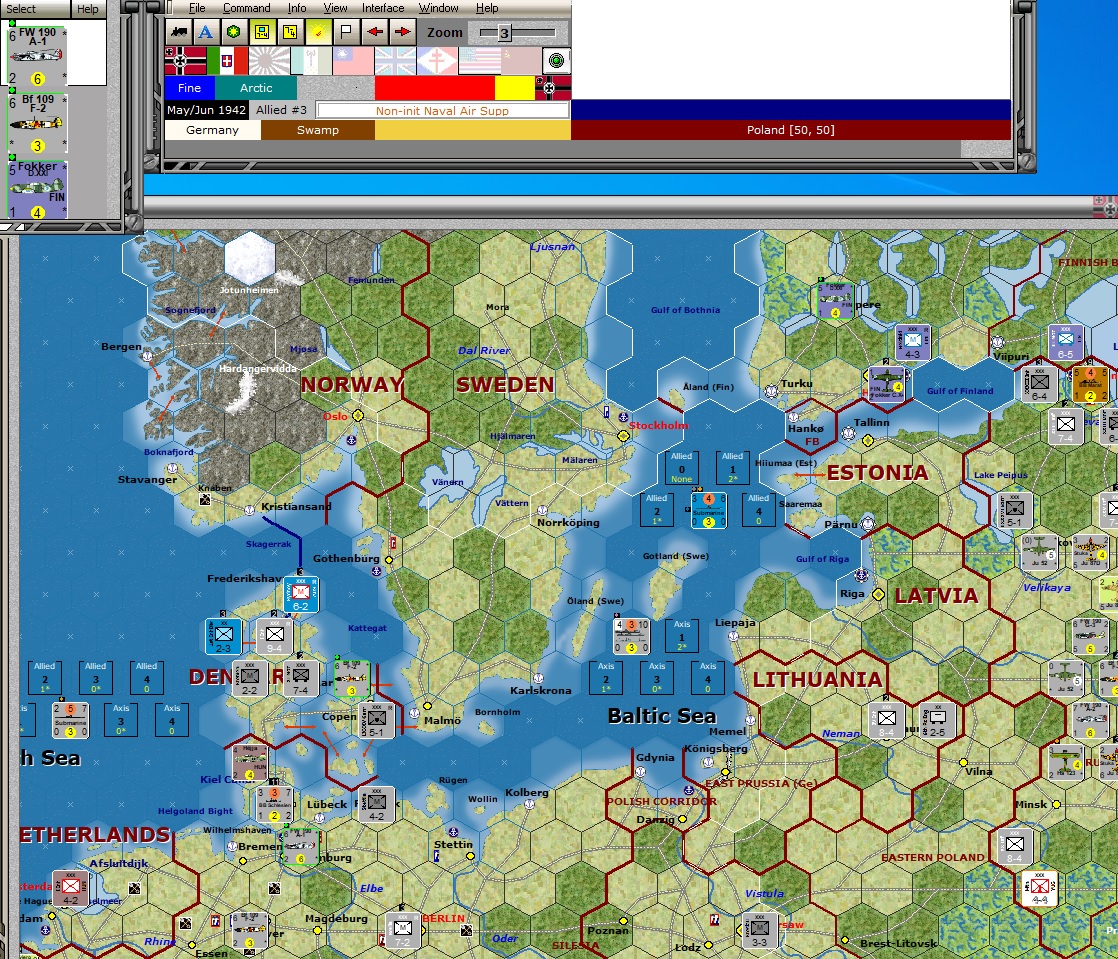Image resolution: width=1118 pixels, height=959 pixels.
Task: Select the aircraft counter near Bremen
Action: [x=301, y=846]
